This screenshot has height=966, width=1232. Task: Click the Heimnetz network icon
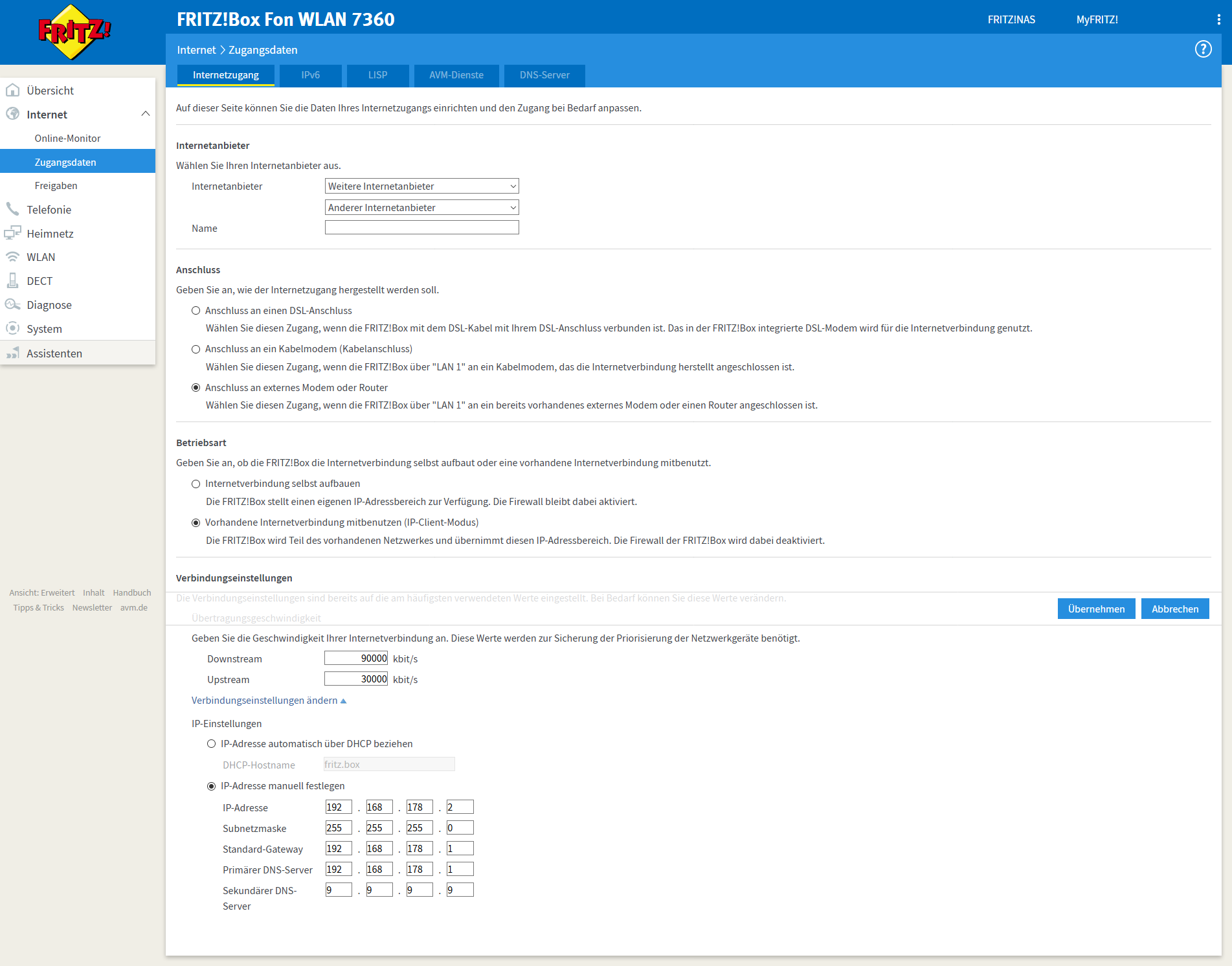(12, 233)
